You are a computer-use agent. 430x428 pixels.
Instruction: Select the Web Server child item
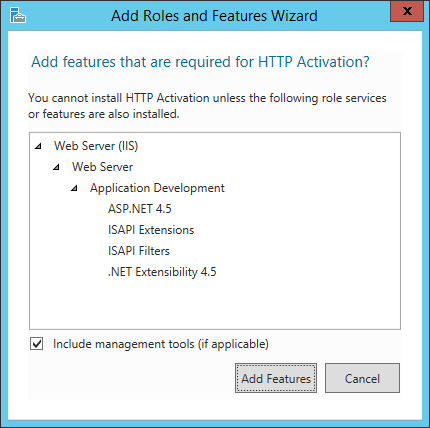[x=102, y=167]
